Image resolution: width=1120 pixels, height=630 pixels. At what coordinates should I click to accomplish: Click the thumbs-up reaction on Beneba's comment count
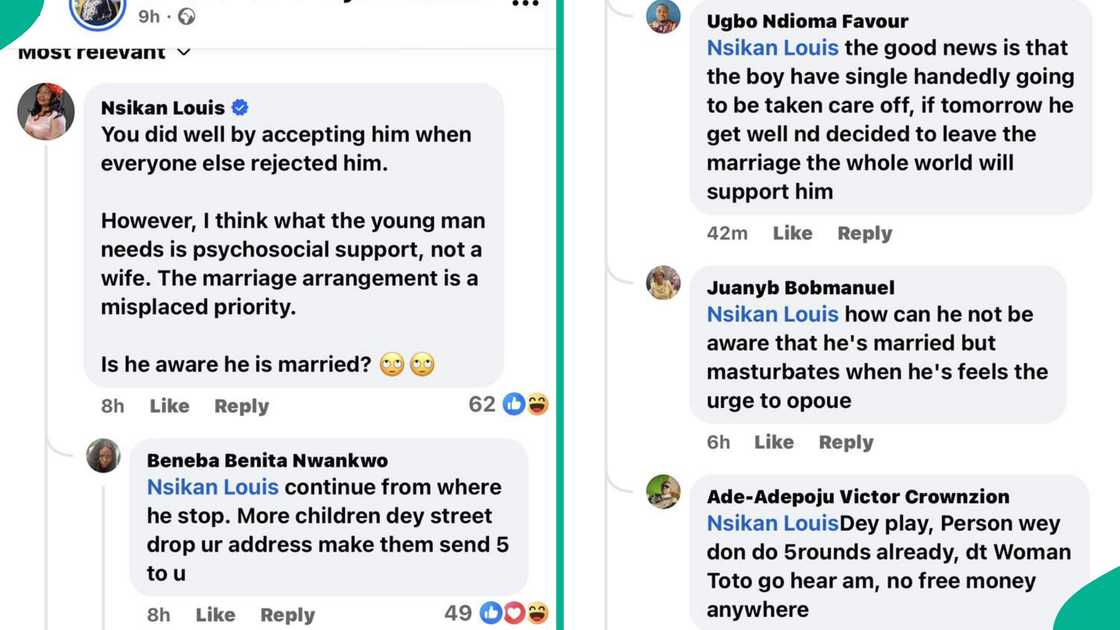pyautogui.click(x=492, y=614)
